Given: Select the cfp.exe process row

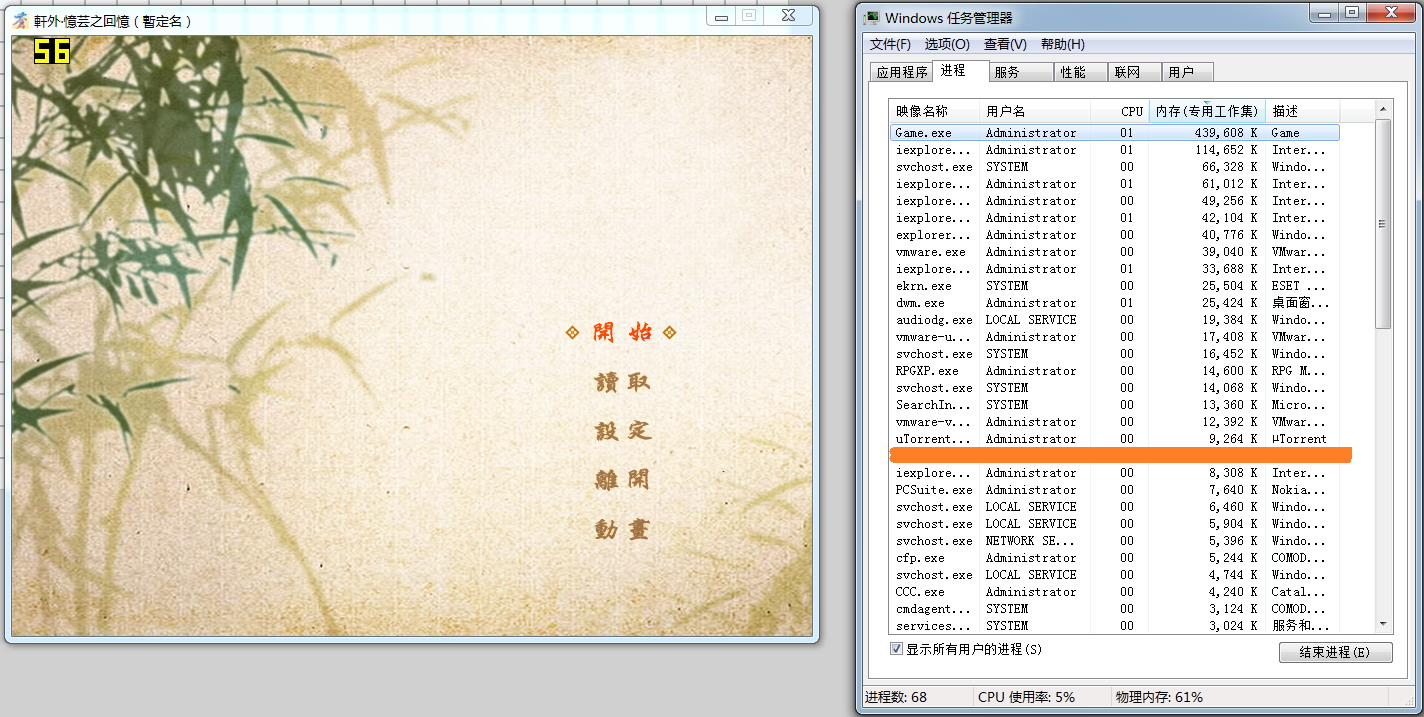Looking at the screenshot, I should point(1114,558).
